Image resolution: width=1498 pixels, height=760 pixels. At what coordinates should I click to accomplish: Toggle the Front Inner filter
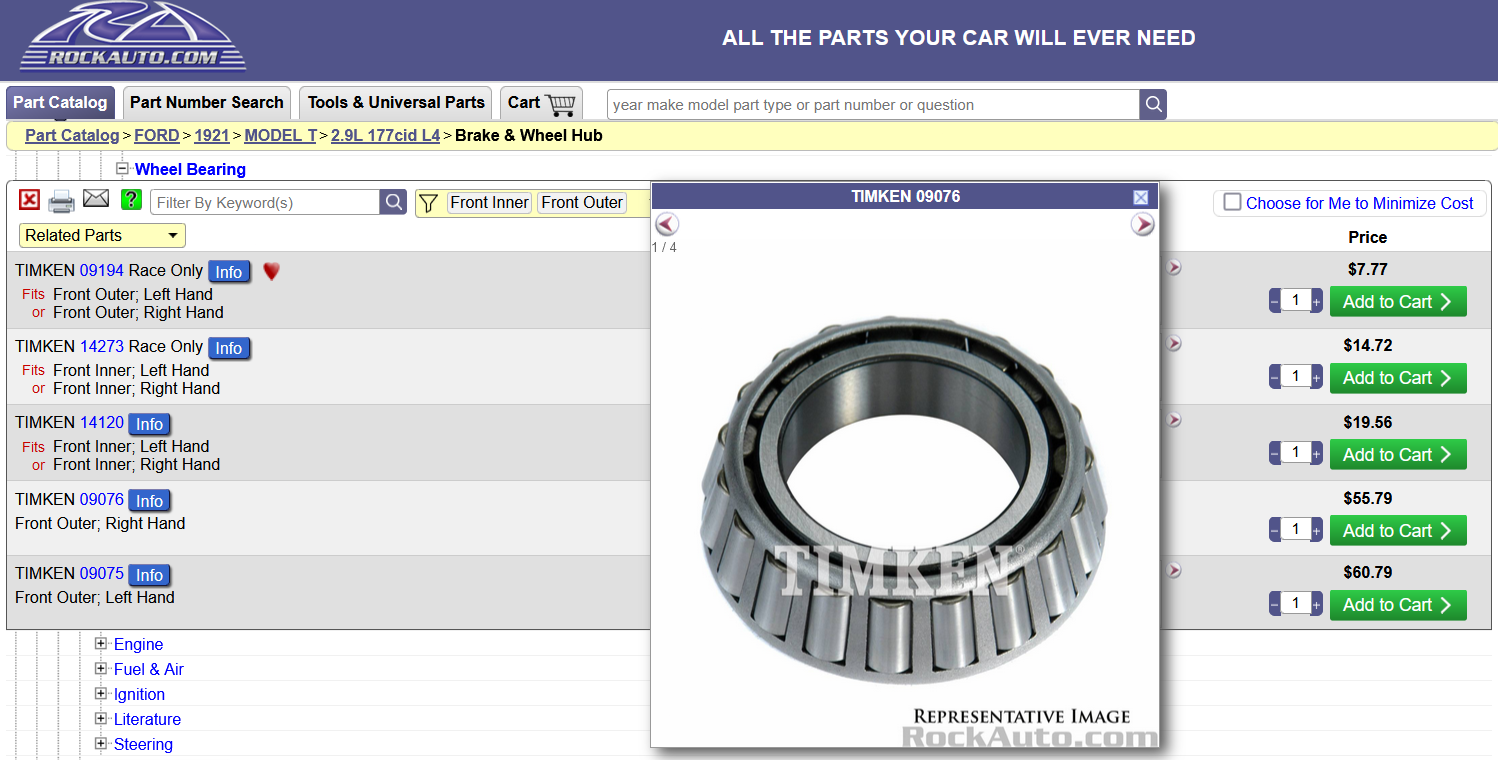[x=489, y=203]
